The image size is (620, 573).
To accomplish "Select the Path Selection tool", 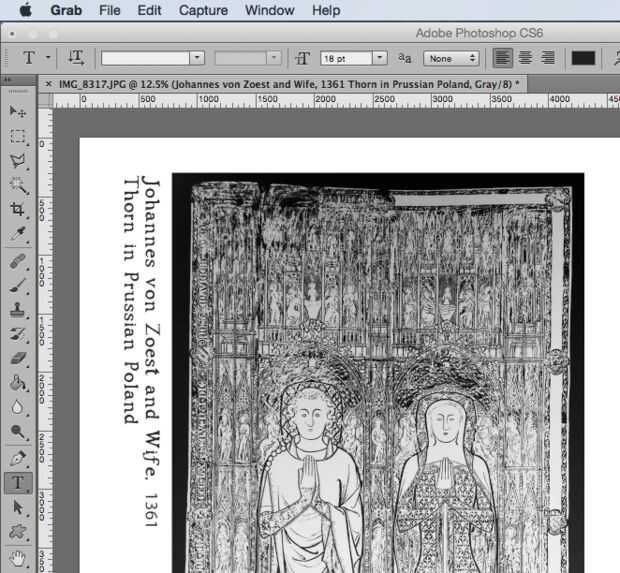I will click(x=17, y=507).
